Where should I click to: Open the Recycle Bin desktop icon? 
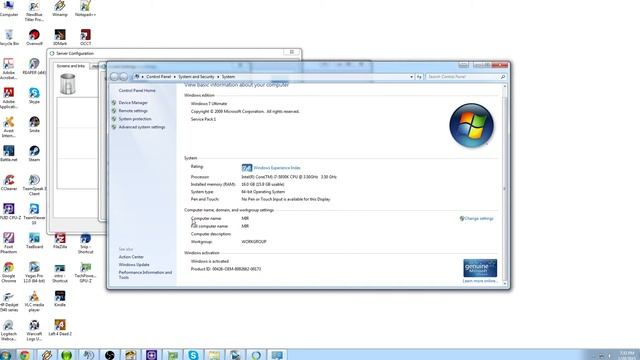pyautogui.click(x=9, y=38)
